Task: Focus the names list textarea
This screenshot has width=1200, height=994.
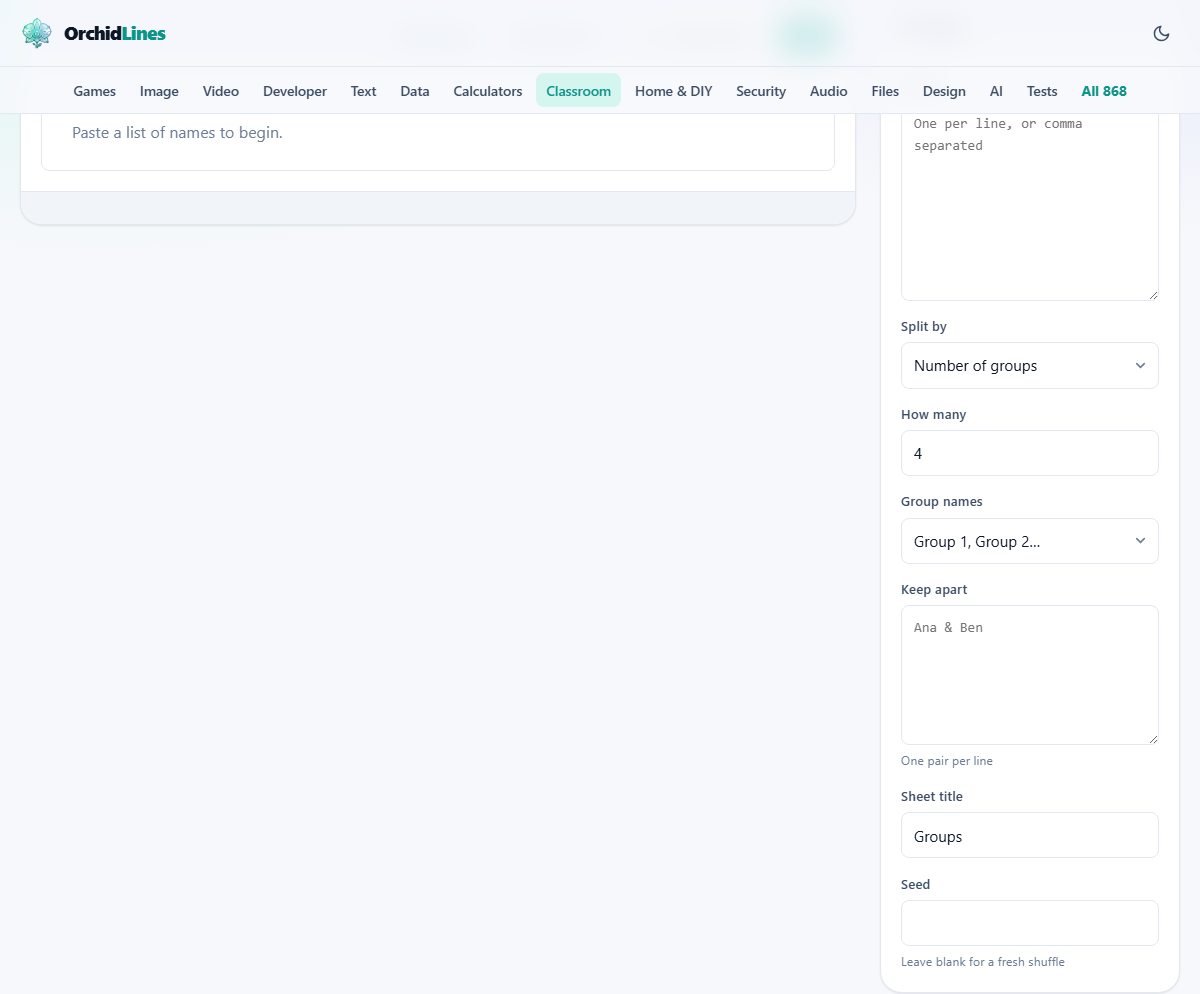Action: (1030, 205)
